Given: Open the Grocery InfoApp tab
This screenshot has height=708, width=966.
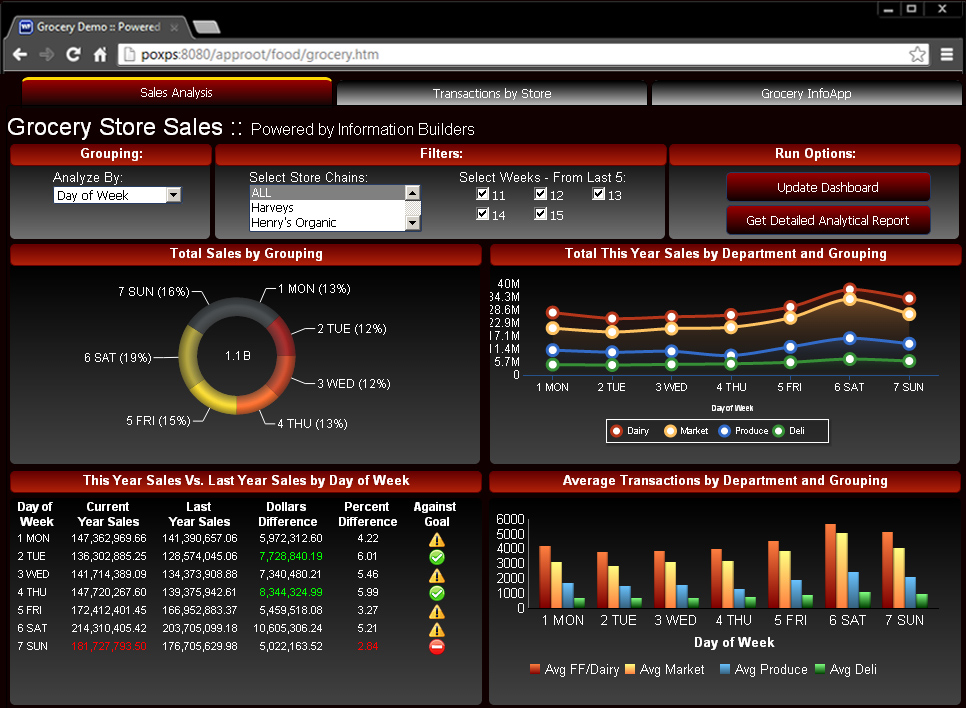Looking at the screenshot, I should (x=806, y=94).
